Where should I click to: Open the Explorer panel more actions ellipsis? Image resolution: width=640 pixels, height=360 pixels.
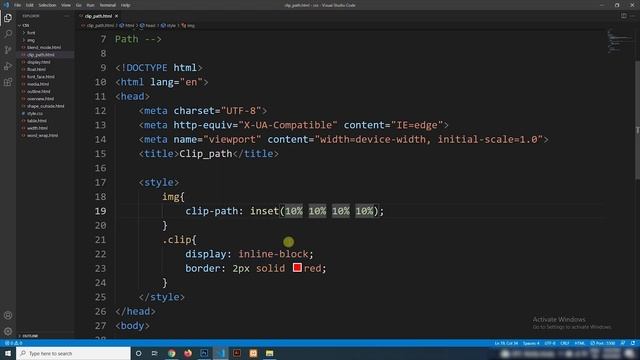coord(67,16)
